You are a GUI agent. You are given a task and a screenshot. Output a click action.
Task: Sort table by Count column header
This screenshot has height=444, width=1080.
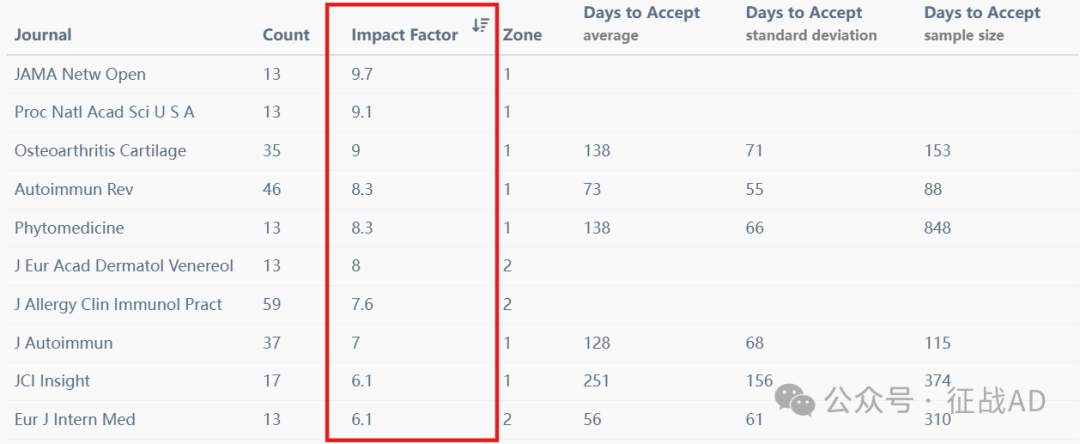tap(286, 34)
